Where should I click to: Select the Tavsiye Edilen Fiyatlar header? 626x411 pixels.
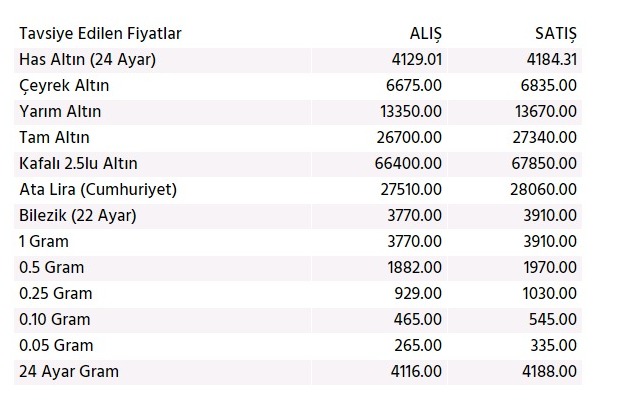point(100,34)
